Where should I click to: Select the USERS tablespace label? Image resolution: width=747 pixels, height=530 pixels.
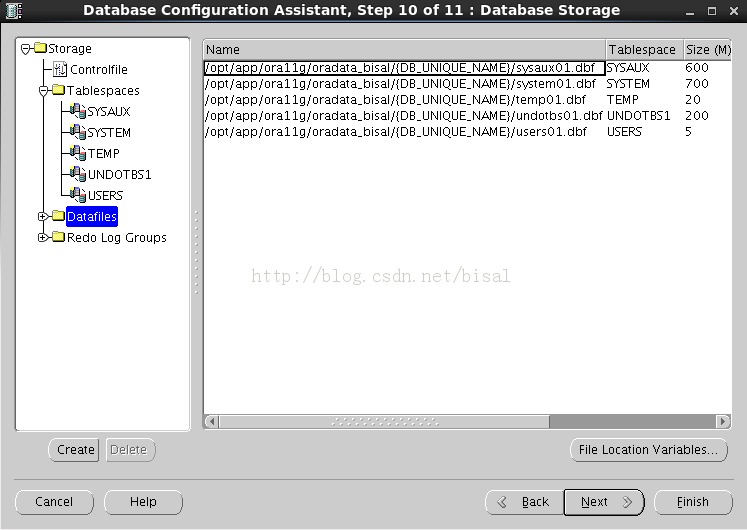pyautogui.click(x=105, y=195)
